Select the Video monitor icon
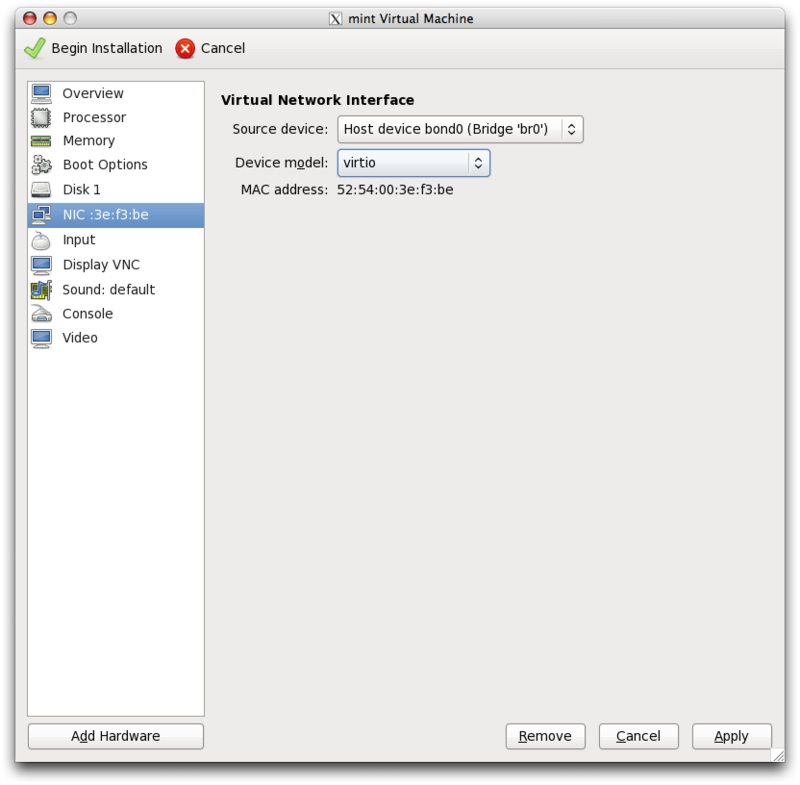This screenshot has width=800, height=785. [x=41, y=338]
